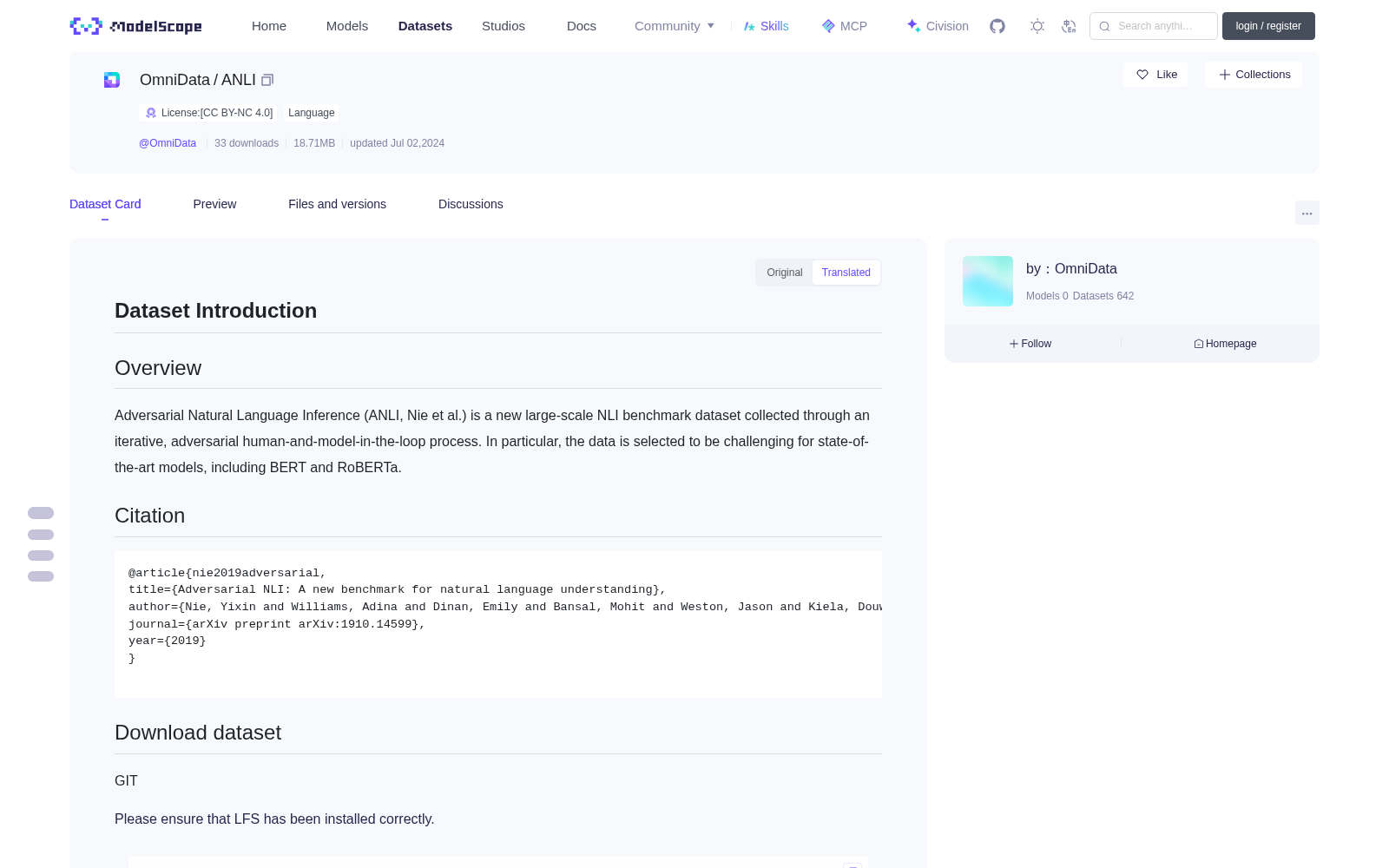The width and height of the screenshot is (1389, 868).
Task: Focus the Search anything input field
Action: [x=1154, y=26]
